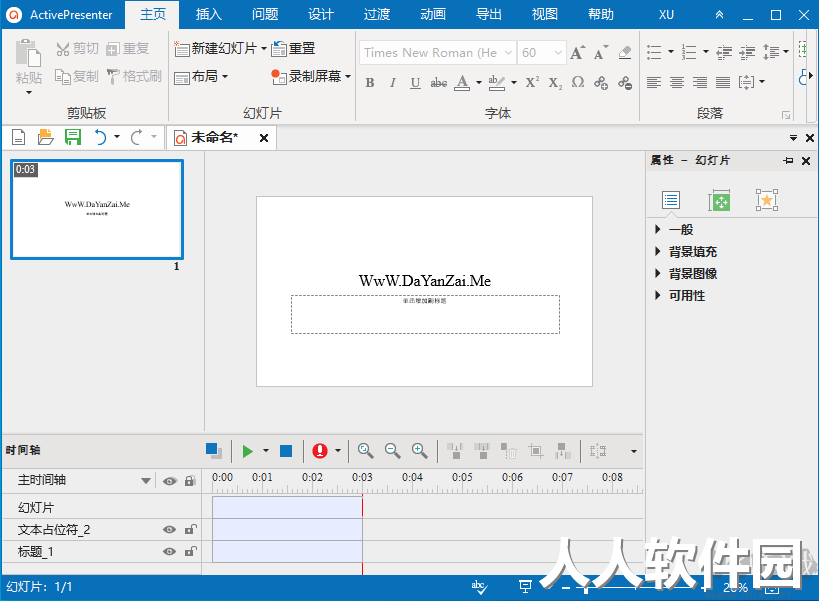
Task: Click the Underline formatting icon
Action: click(415, 83)
